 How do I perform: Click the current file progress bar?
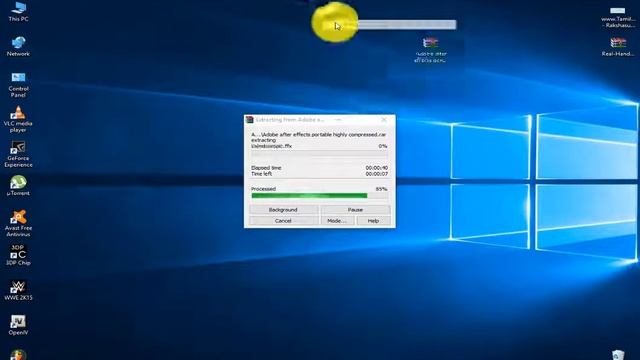coord(320,154)
